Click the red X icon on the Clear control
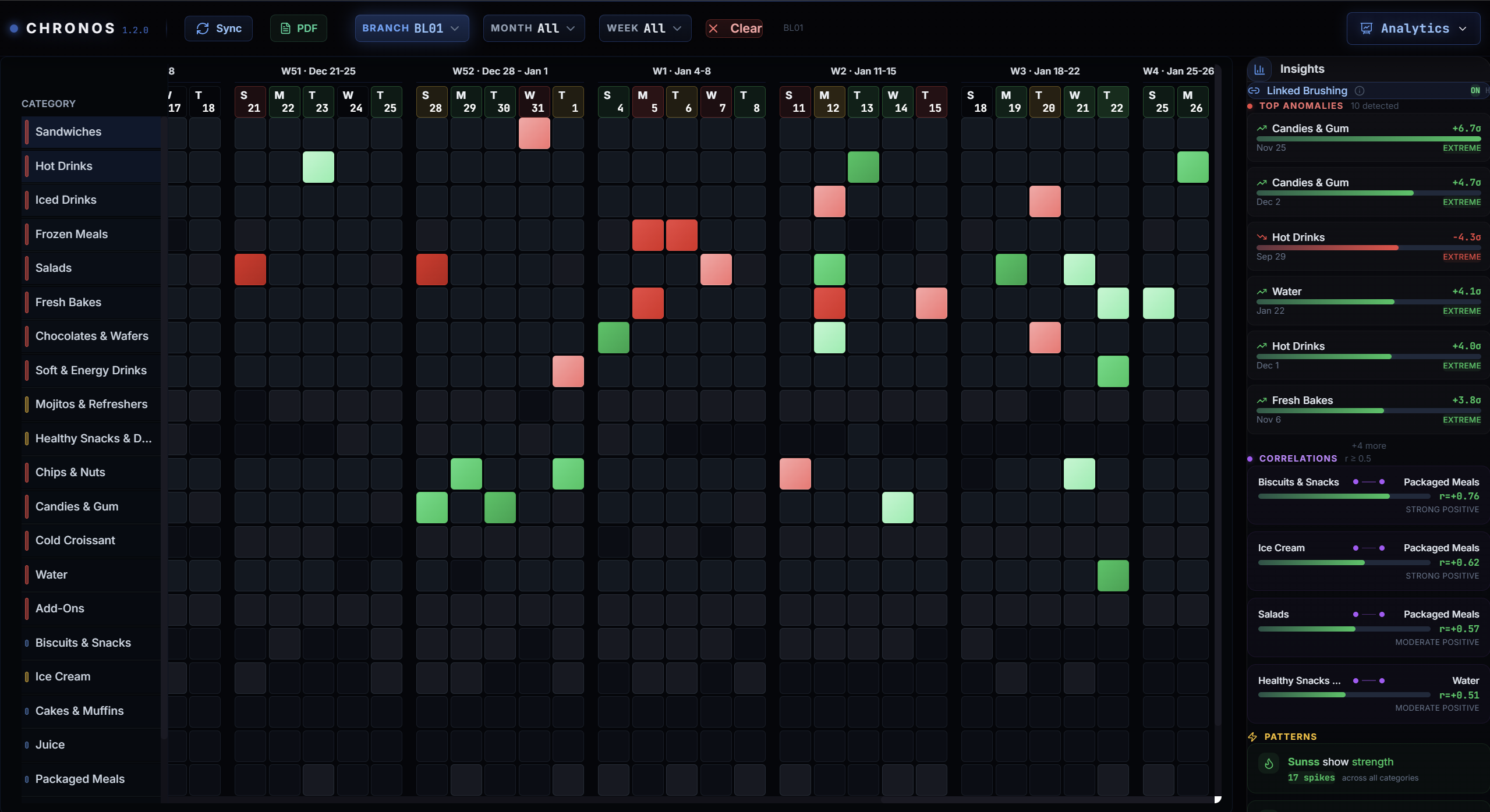The width and height of the screenshot is (1490, 812). tap(714, 28)
